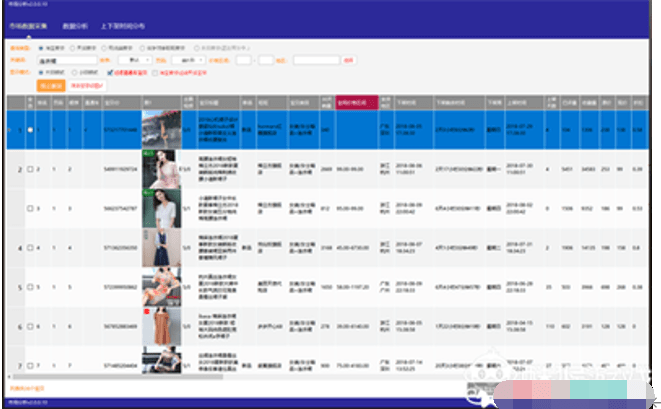Tick the checkbox in table row 2
This screenshot has width=661, height=409.
pos(30,169)
